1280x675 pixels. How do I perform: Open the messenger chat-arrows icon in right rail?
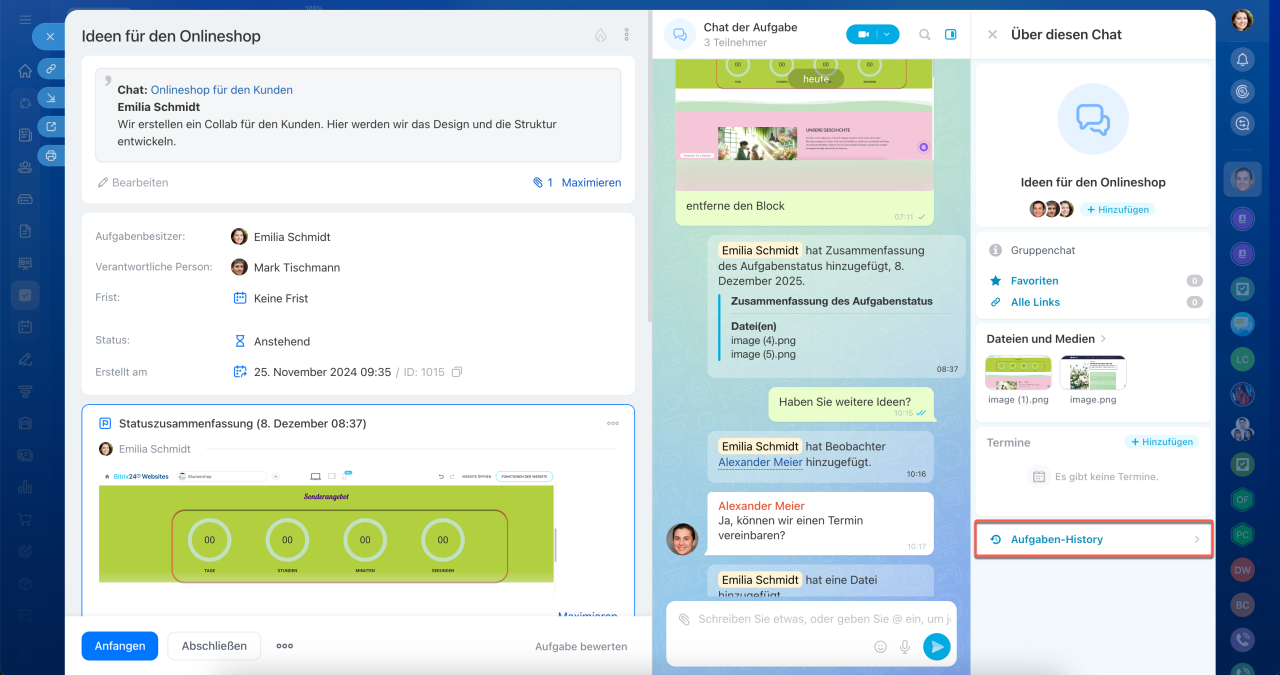(x=1242, y=123)
